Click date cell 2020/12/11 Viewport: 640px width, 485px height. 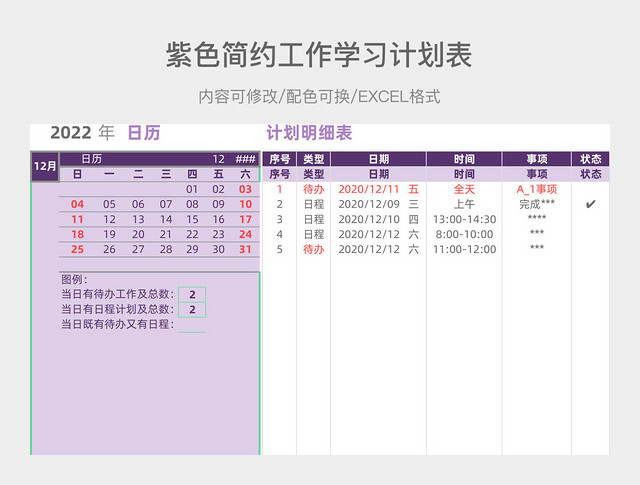click(369, 189)
